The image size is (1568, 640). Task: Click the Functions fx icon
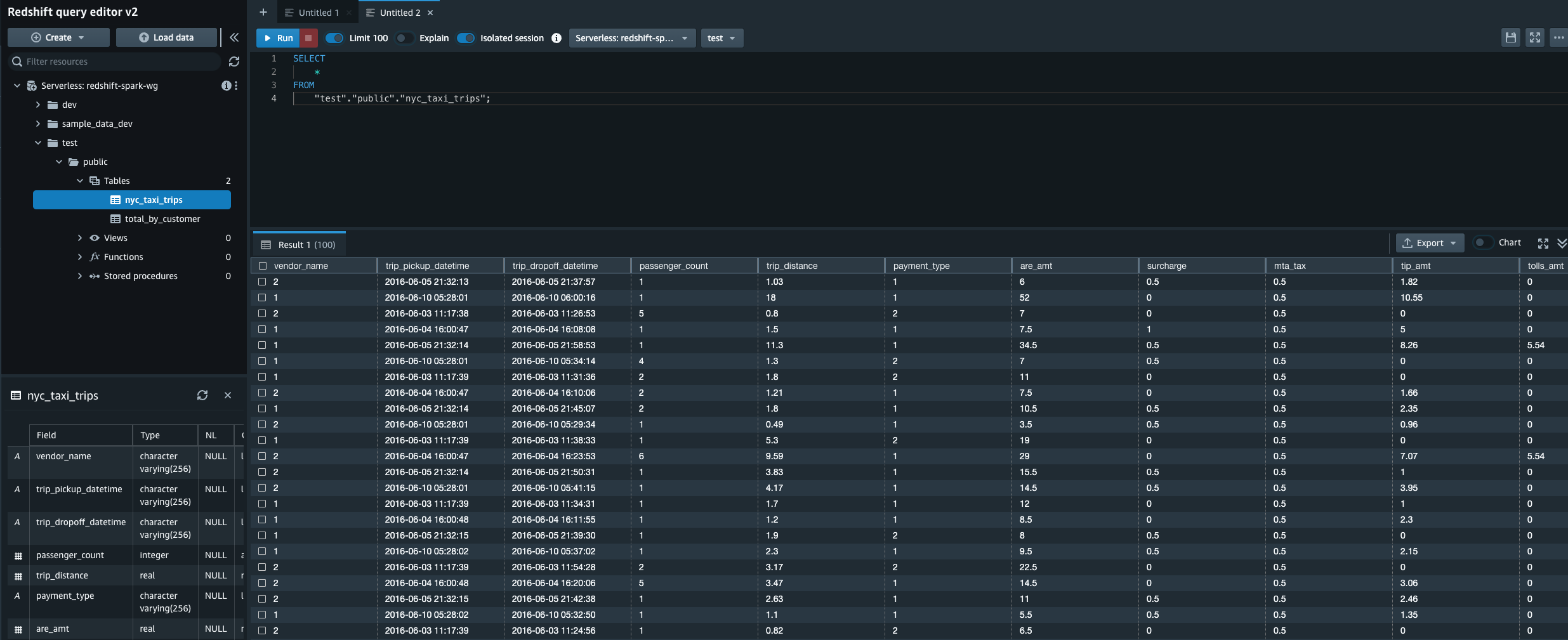pos(95,257)
